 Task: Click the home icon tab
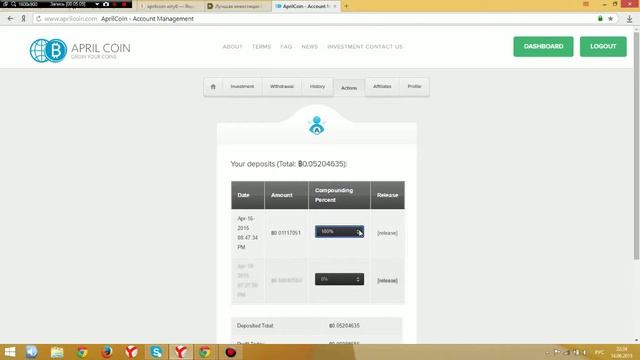[213, 87]
